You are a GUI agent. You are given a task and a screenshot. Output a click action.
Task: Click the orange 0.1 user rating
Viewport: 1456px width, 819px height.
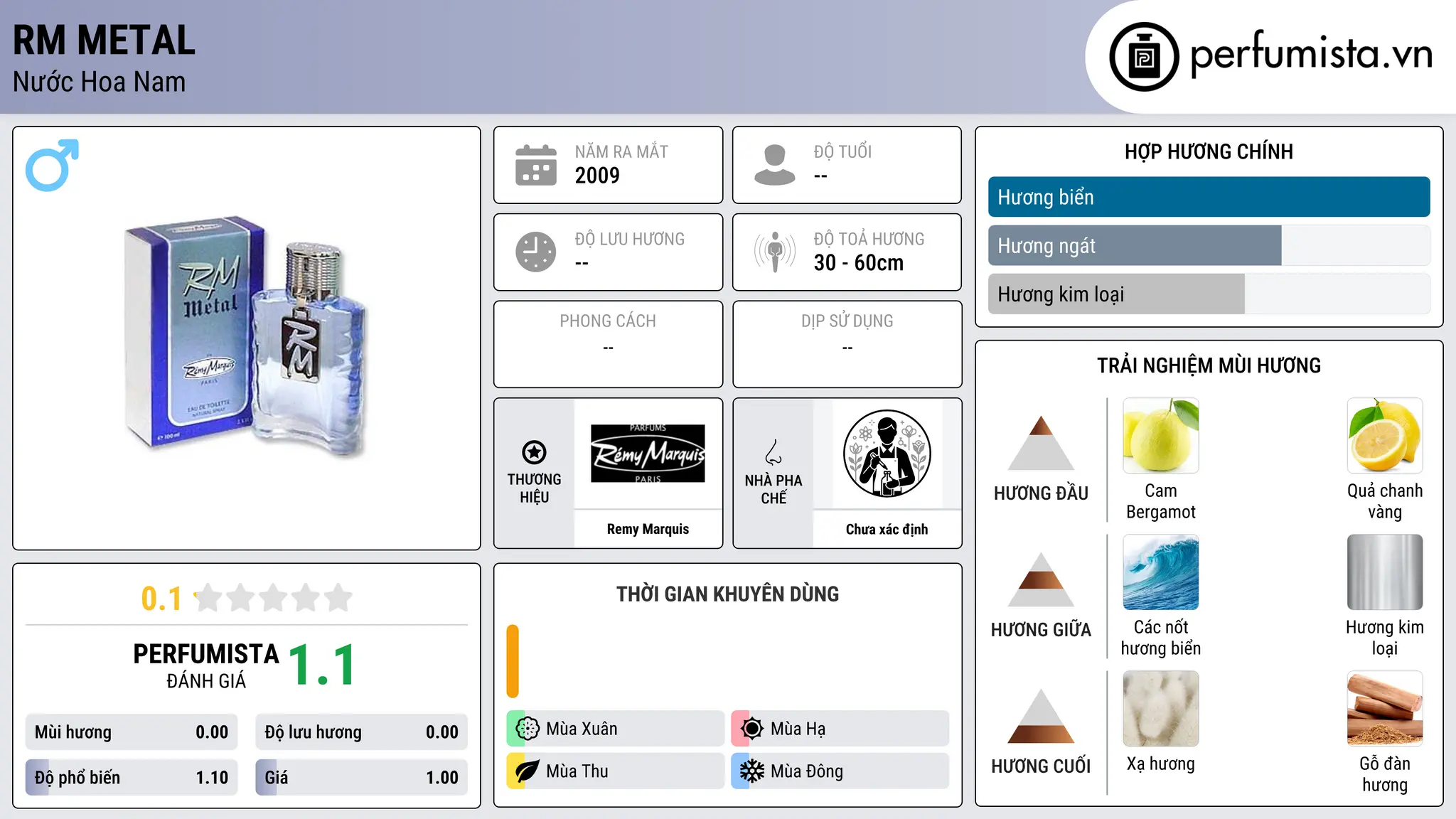(x=161, y=599)
